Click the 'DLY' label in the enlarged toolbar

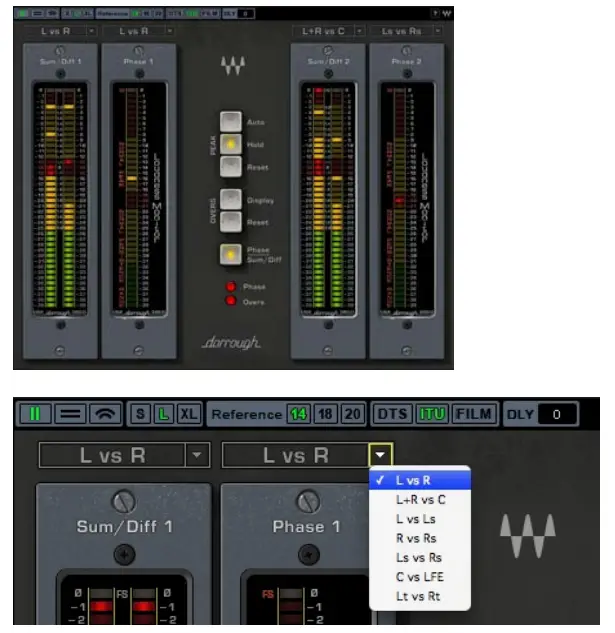(x=520, y=415)
